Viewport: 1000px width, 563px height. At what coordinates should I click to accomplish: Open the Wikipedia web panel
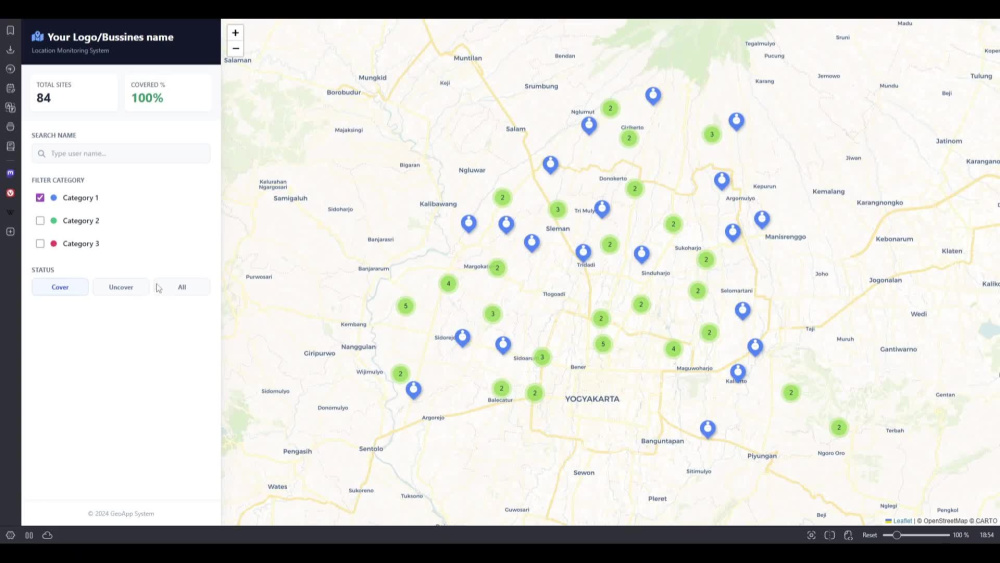pyautogui.click(x=10, y=212)
